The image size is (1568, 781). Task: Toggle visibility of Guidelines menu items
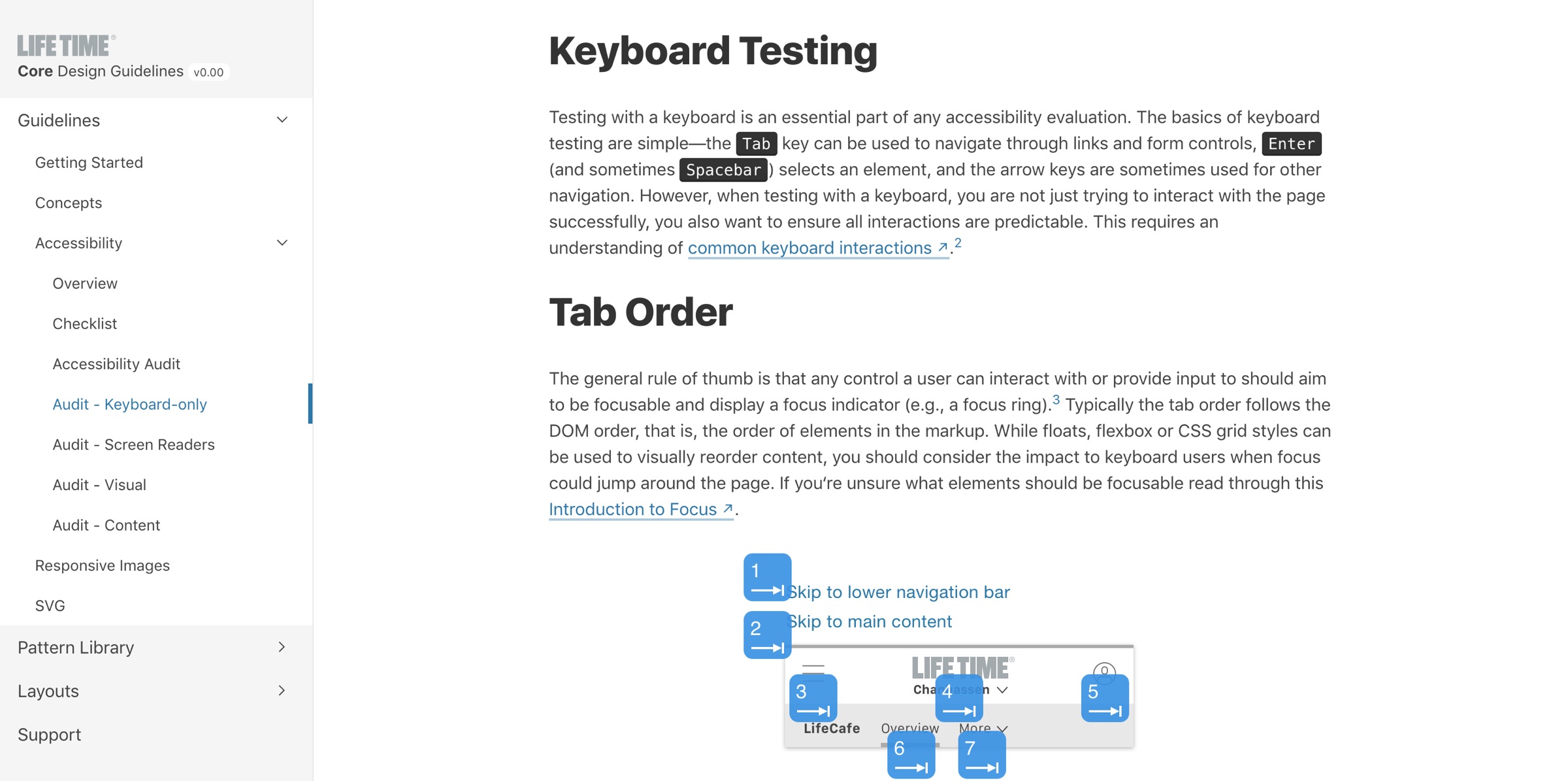click(284, 119)
